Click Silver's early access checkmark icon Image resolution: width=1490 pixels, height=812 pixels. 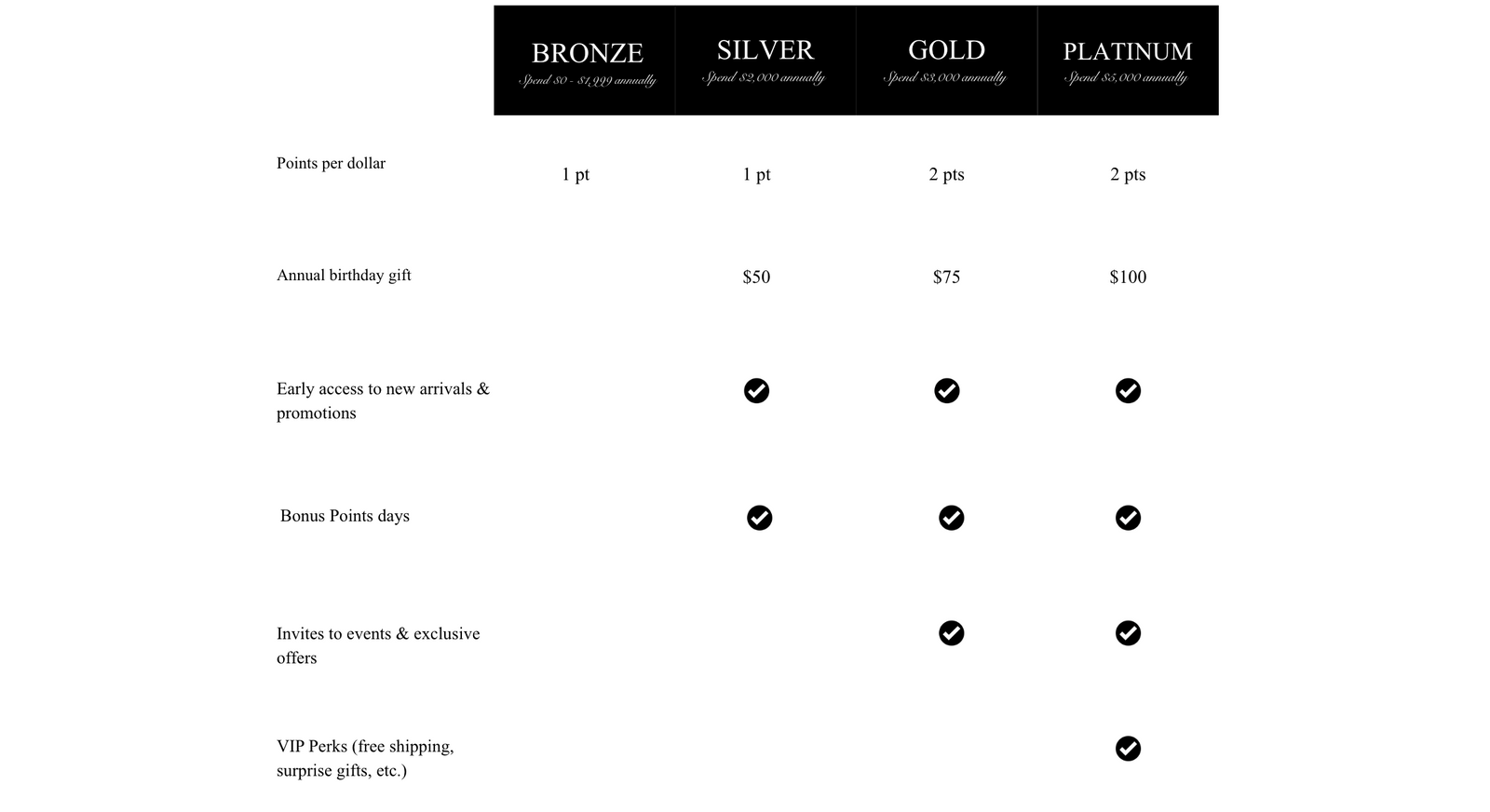tap(756, 391)
